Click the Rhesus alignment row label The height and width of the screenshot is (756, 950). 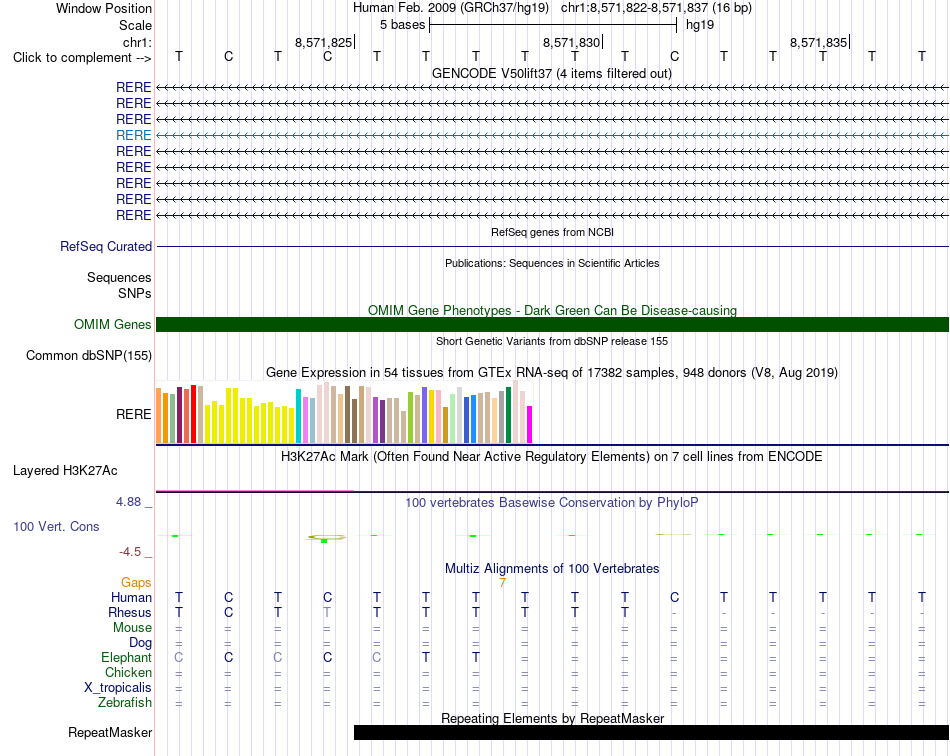[x=130, y=612]
